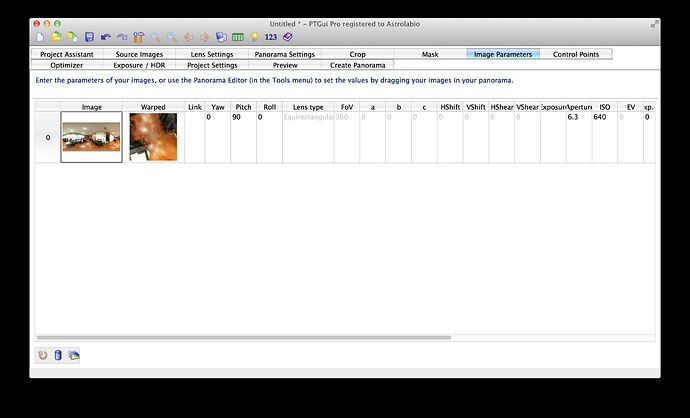Toggle fullscreen with the window corner arrows icon

(x=654, y=25)
